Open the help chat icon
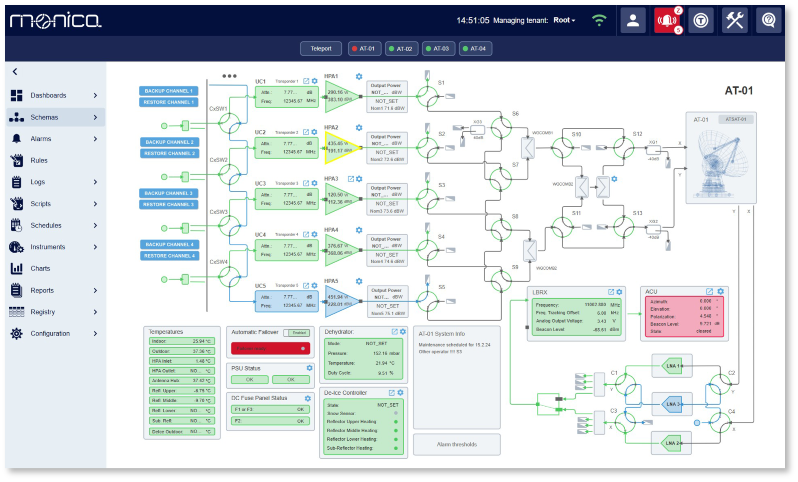This screenshot has height=482, width=798. [x=768, y=20]
